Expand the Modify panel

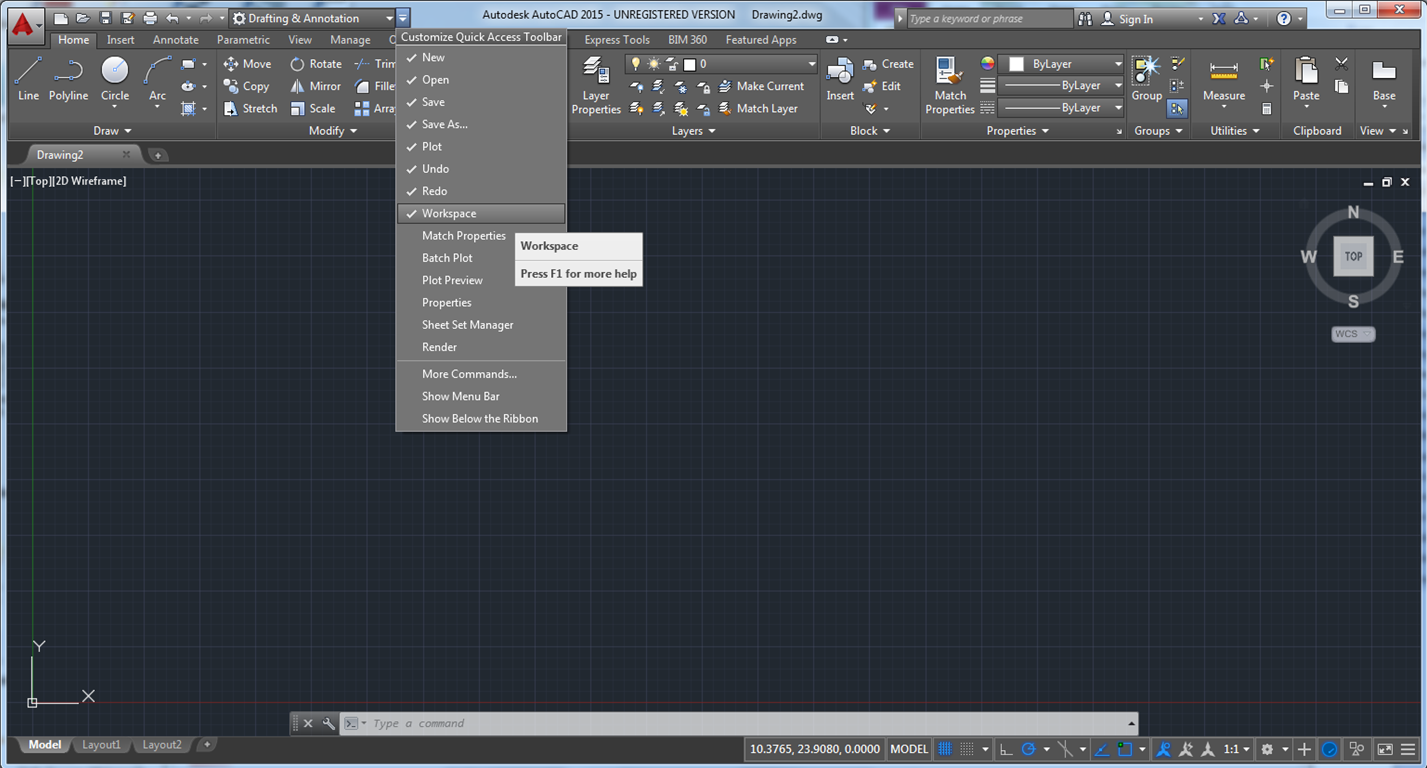point(332,131)
